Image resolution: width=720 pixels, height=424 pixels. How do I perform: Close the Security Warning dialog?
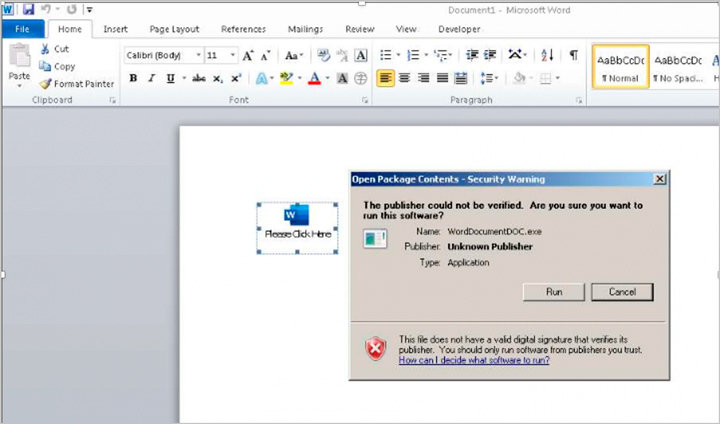659,179
